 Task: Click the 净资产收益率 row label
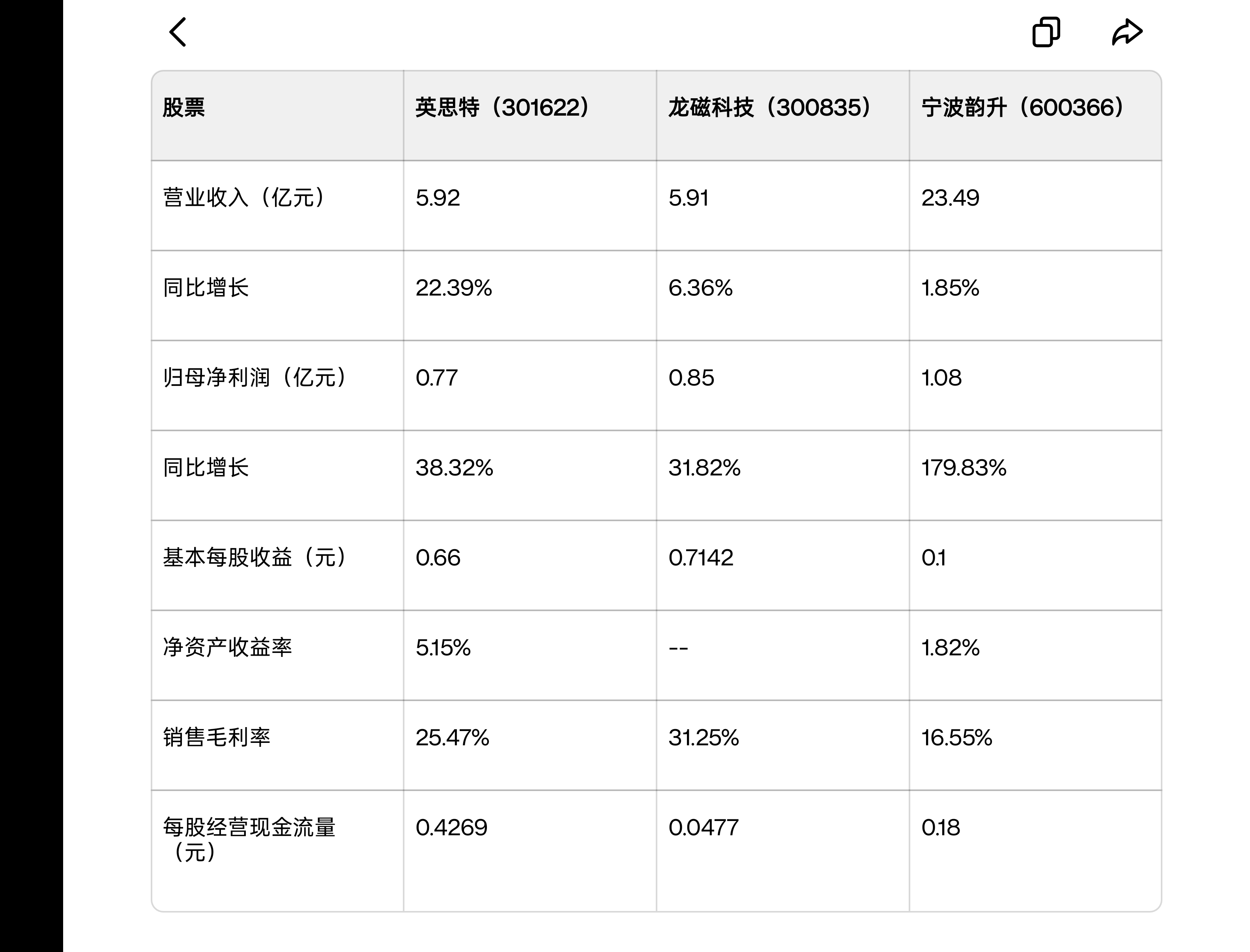coord(227,647)
